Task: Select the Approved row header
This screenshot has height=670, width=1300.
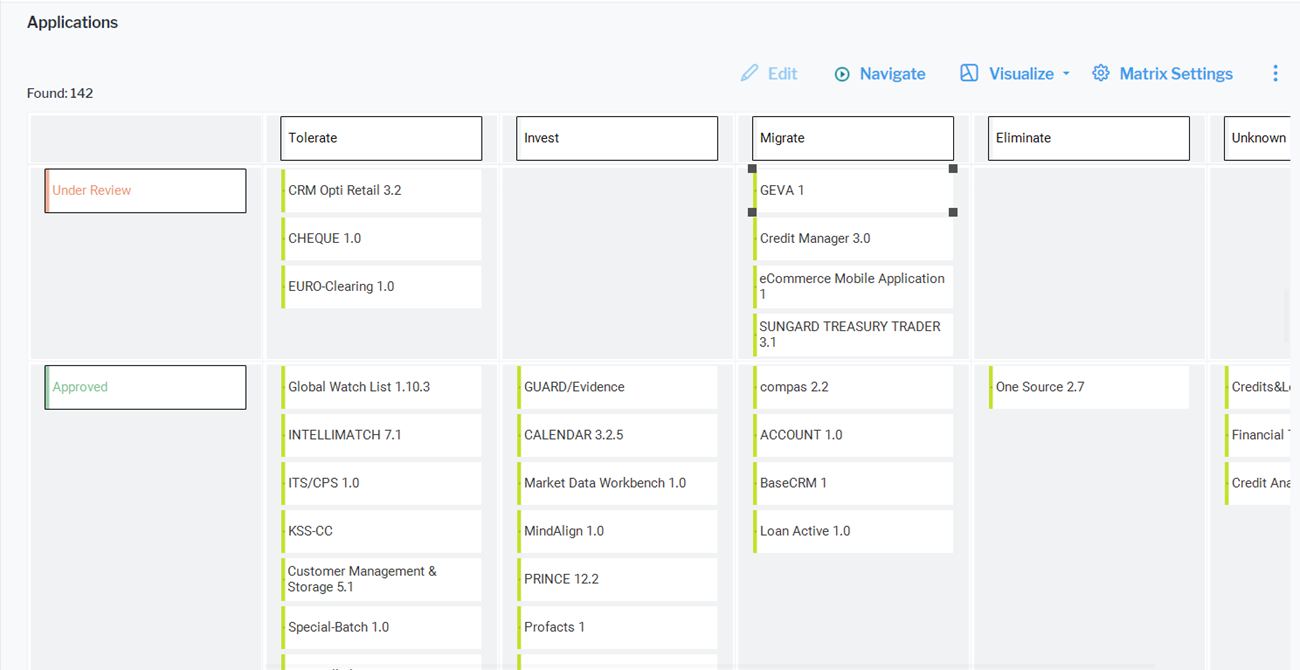Action: pyautogui.click(x=146, y=387)
